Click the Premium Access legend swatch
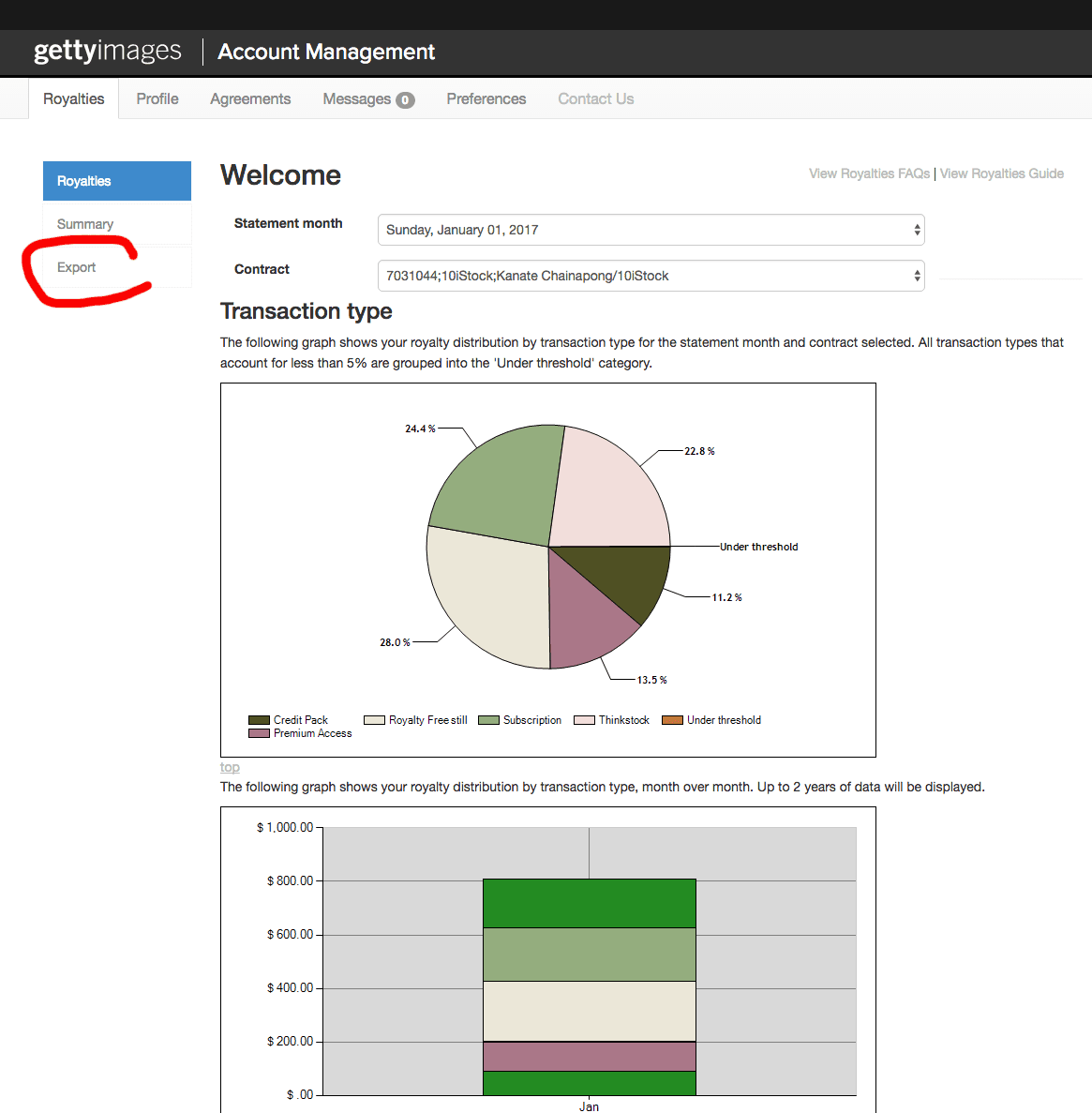This screenshot has height=1113, width=1092. coord(259,733)
